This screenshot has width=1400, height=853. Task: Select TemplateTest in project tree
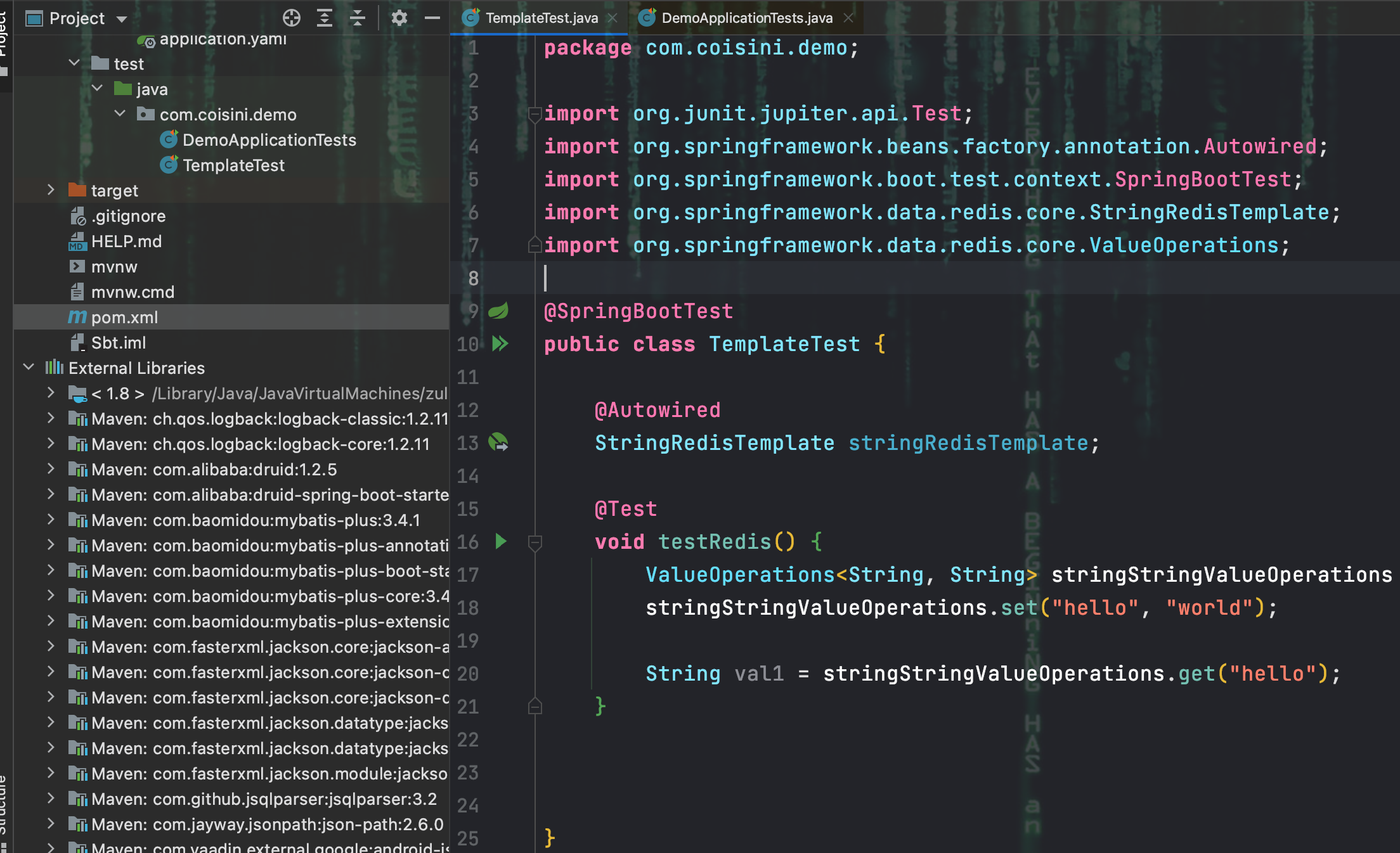234,165
